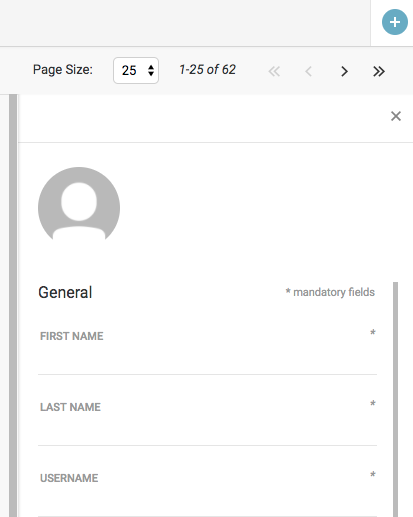Close the user details panel
The image size is (413, 517).
396,116
